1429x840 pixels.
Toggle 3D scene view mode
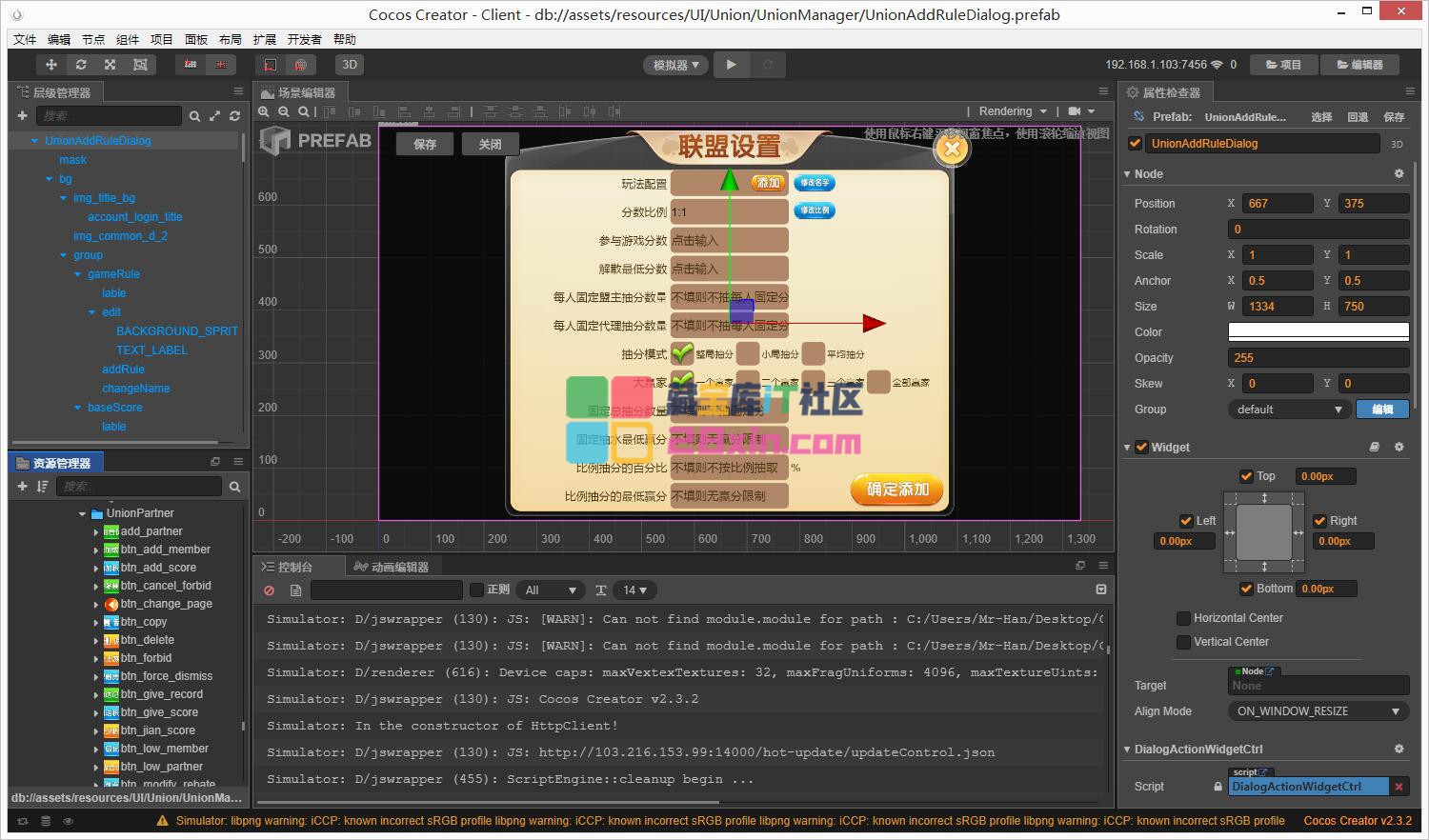[x=350, y=65]
